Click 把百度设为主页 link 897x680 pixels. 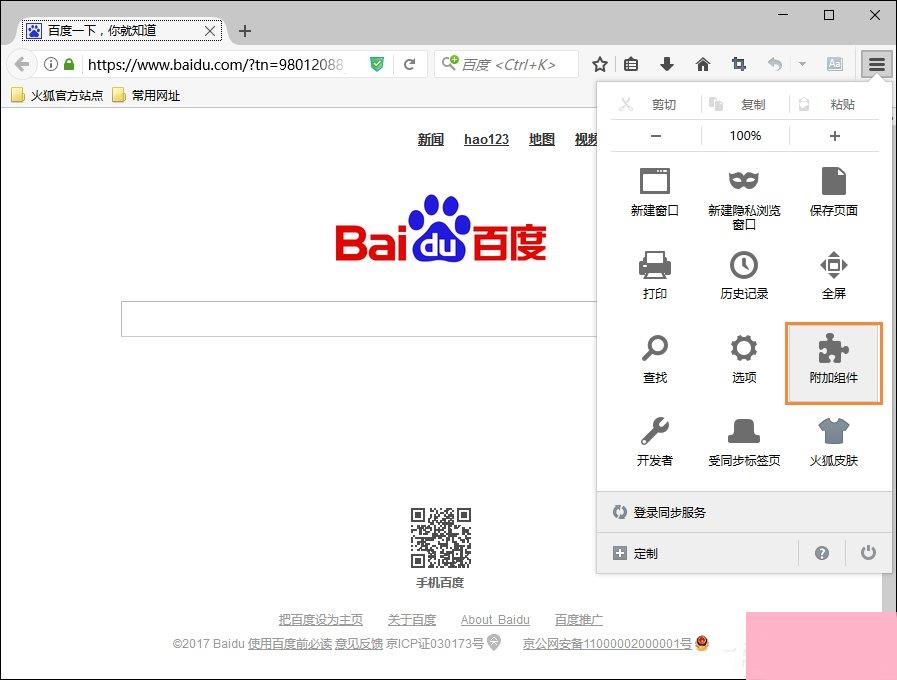click(x=320, y=619)
